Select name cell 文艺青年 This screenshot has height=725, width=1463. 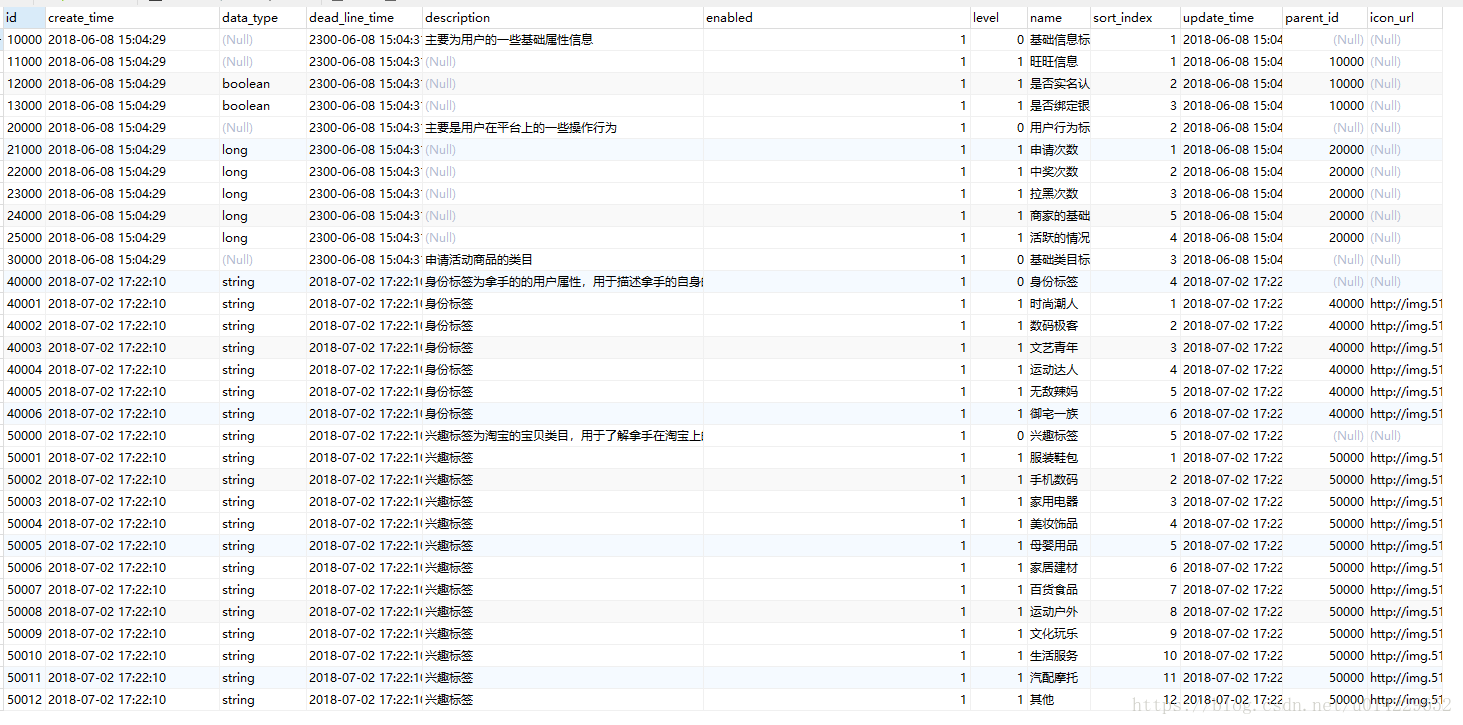coord(1059,348)
